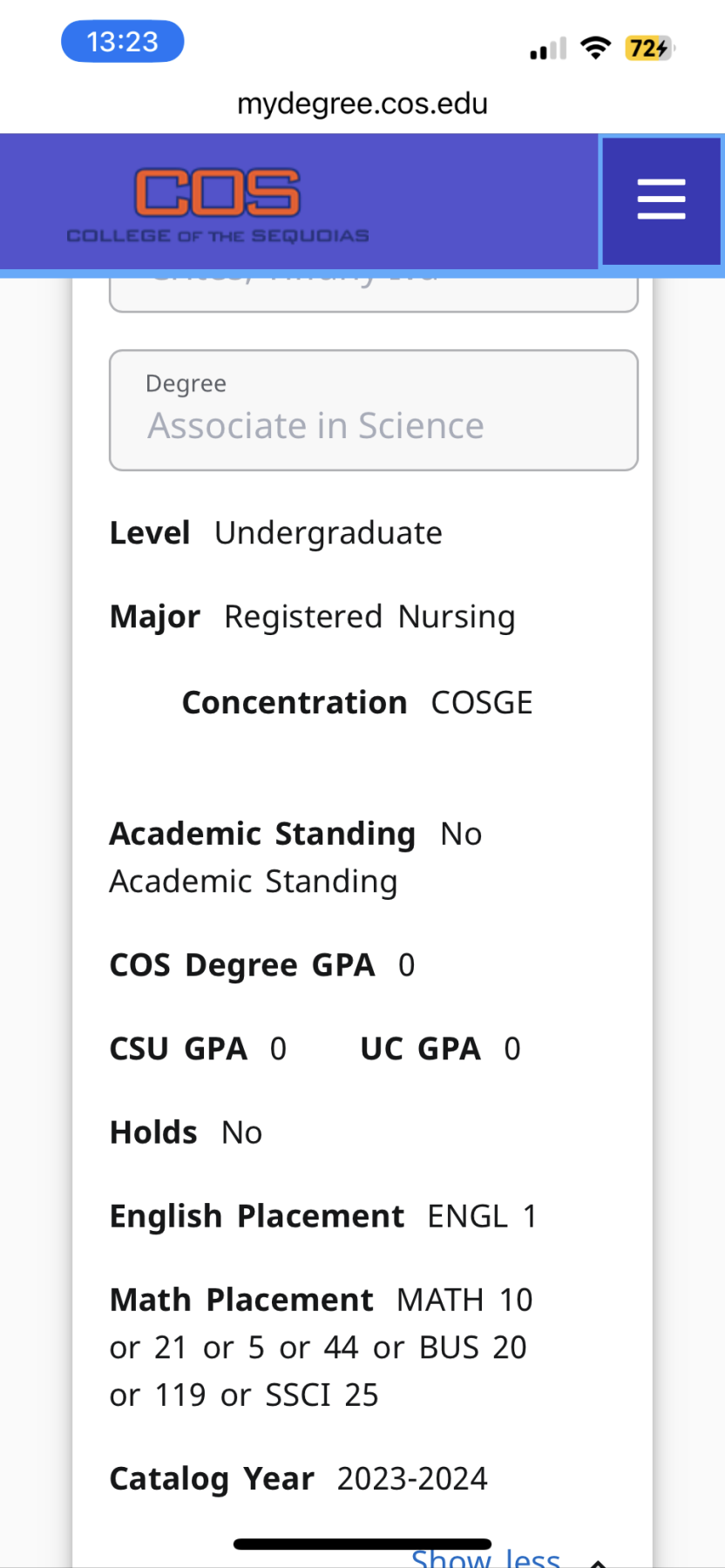Tap the Holds status label
This screenshot has width=725, height=1568.
pos(153,1132)
